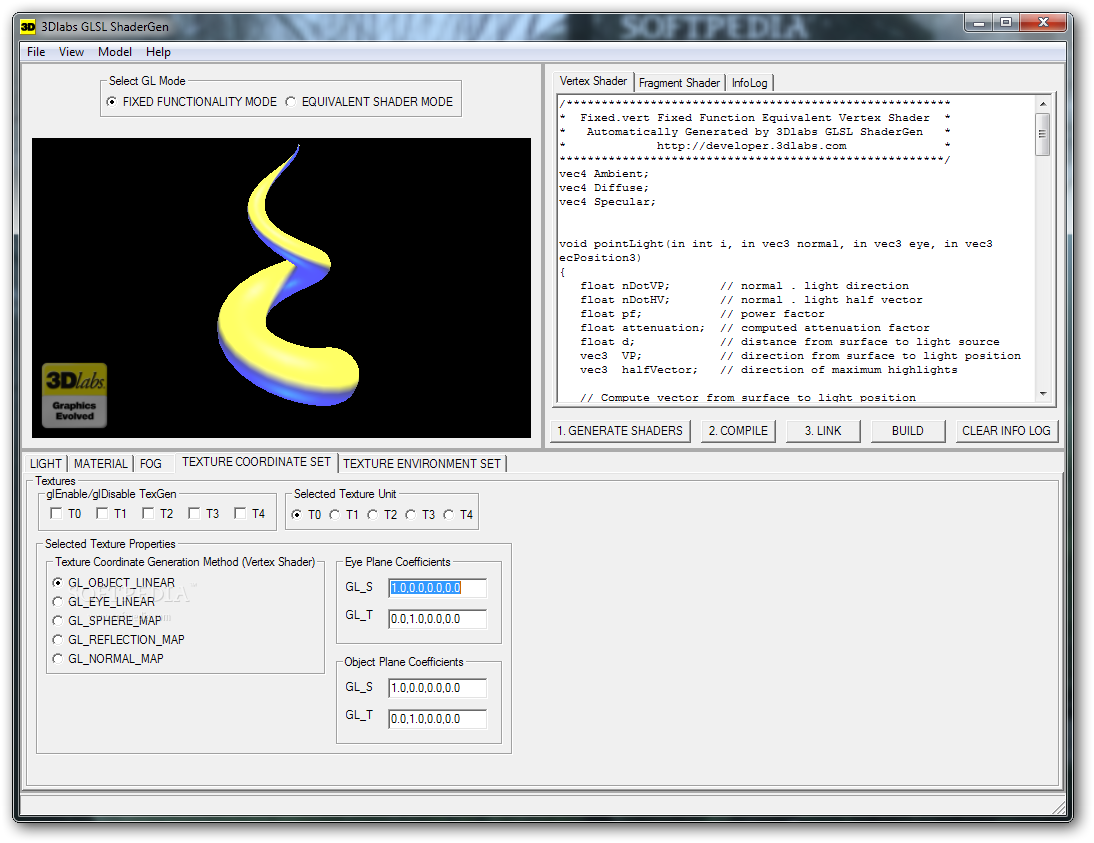Switch to the Vertex Shader tab
Image resolution: width=1094 pixels, height=843 pixels.
[593, 82]
